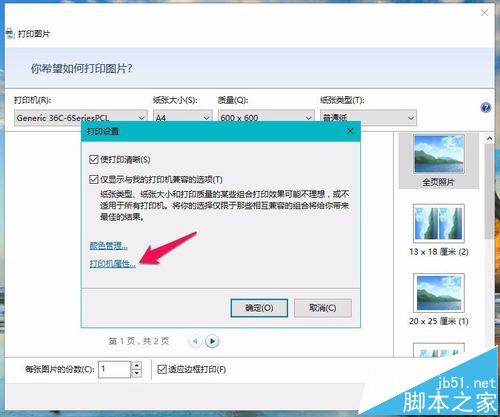Viewport: 500px width, 417px height.
Task: Toggle 使打印清晰(S) checkbox
Action: pos(94,159)
